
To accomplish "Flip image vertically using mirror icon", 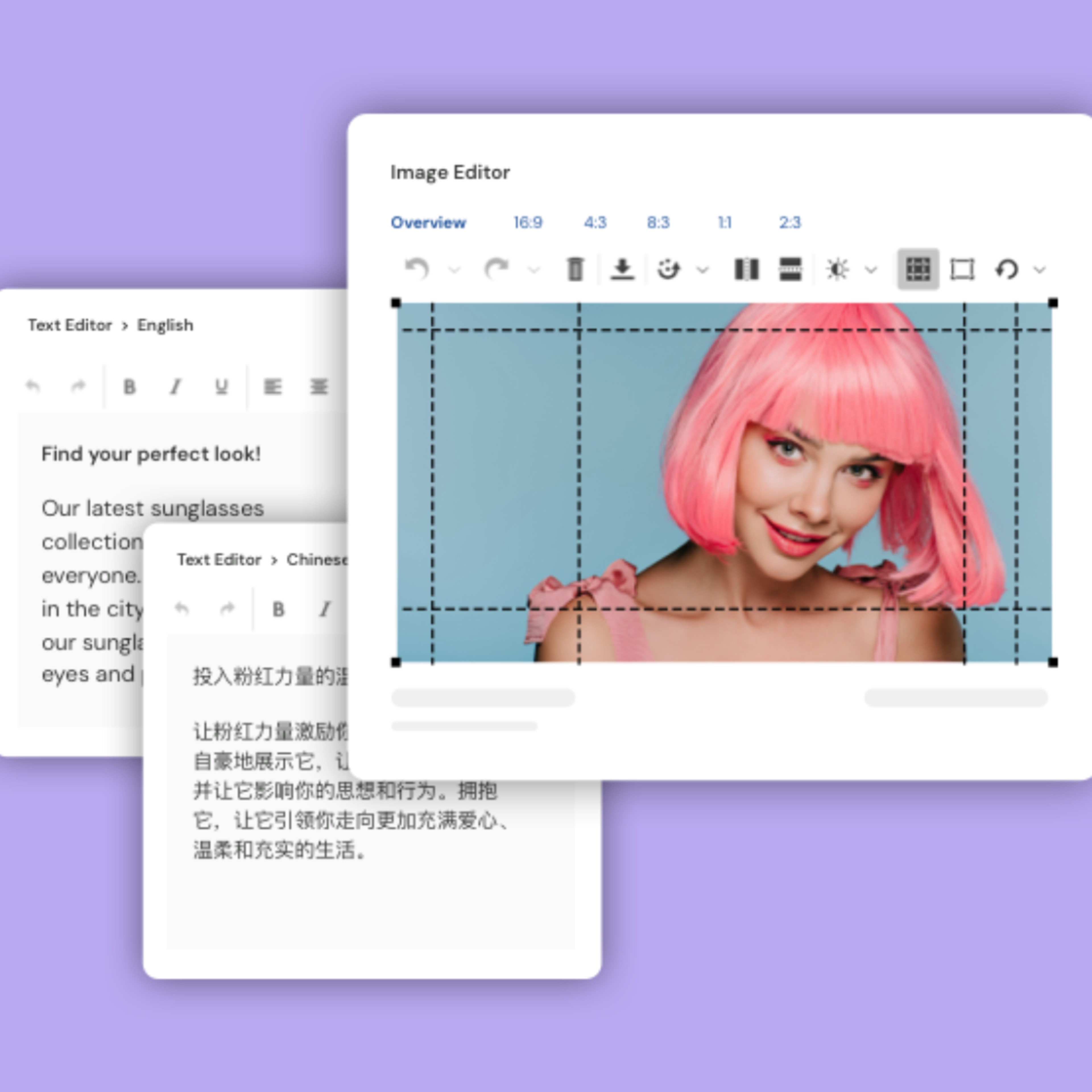I will [x=790, y=269].
